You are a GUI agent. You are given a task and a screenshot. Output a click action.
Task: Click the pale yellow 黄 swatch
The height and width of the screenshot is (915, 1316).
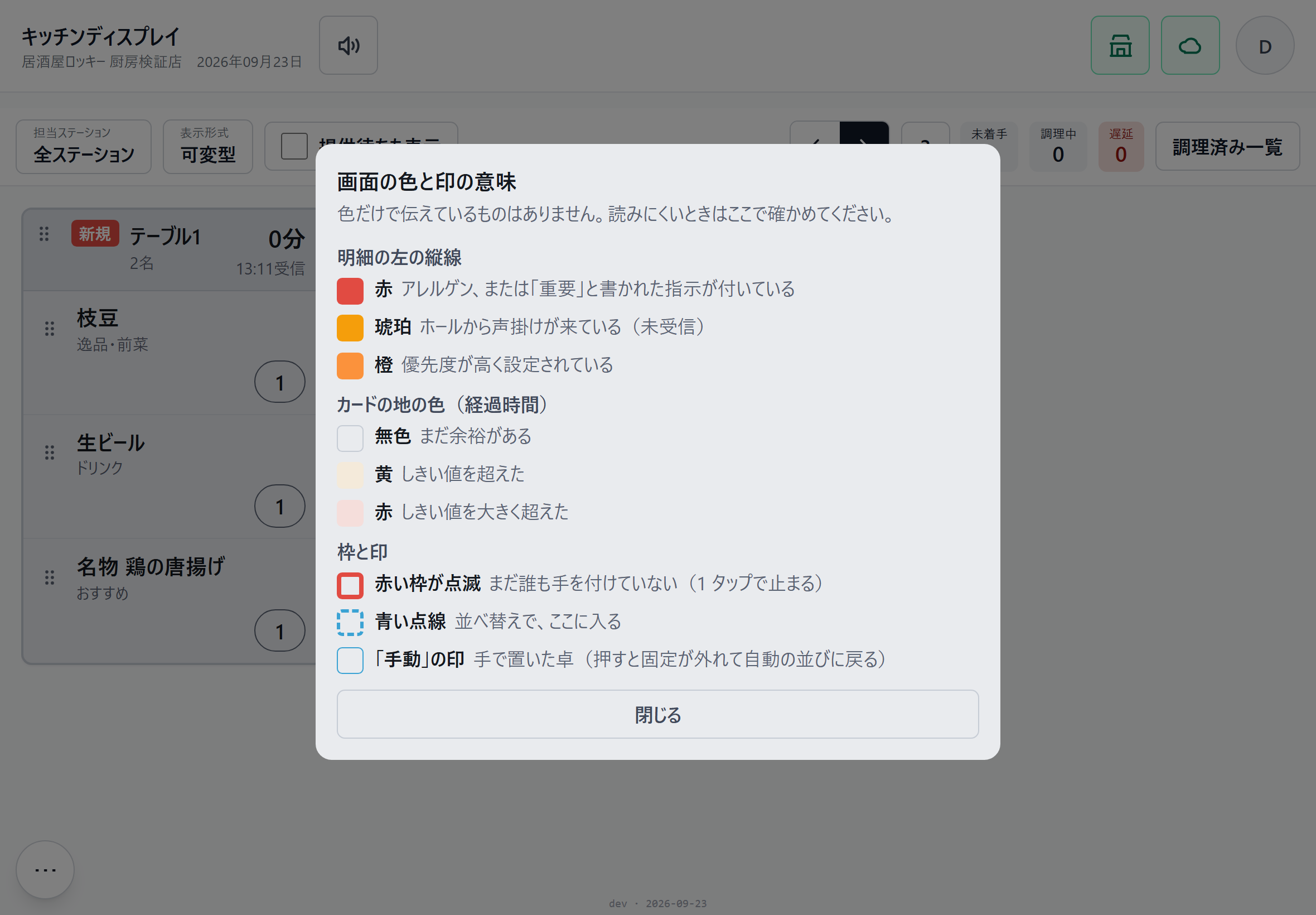point(350,476)
